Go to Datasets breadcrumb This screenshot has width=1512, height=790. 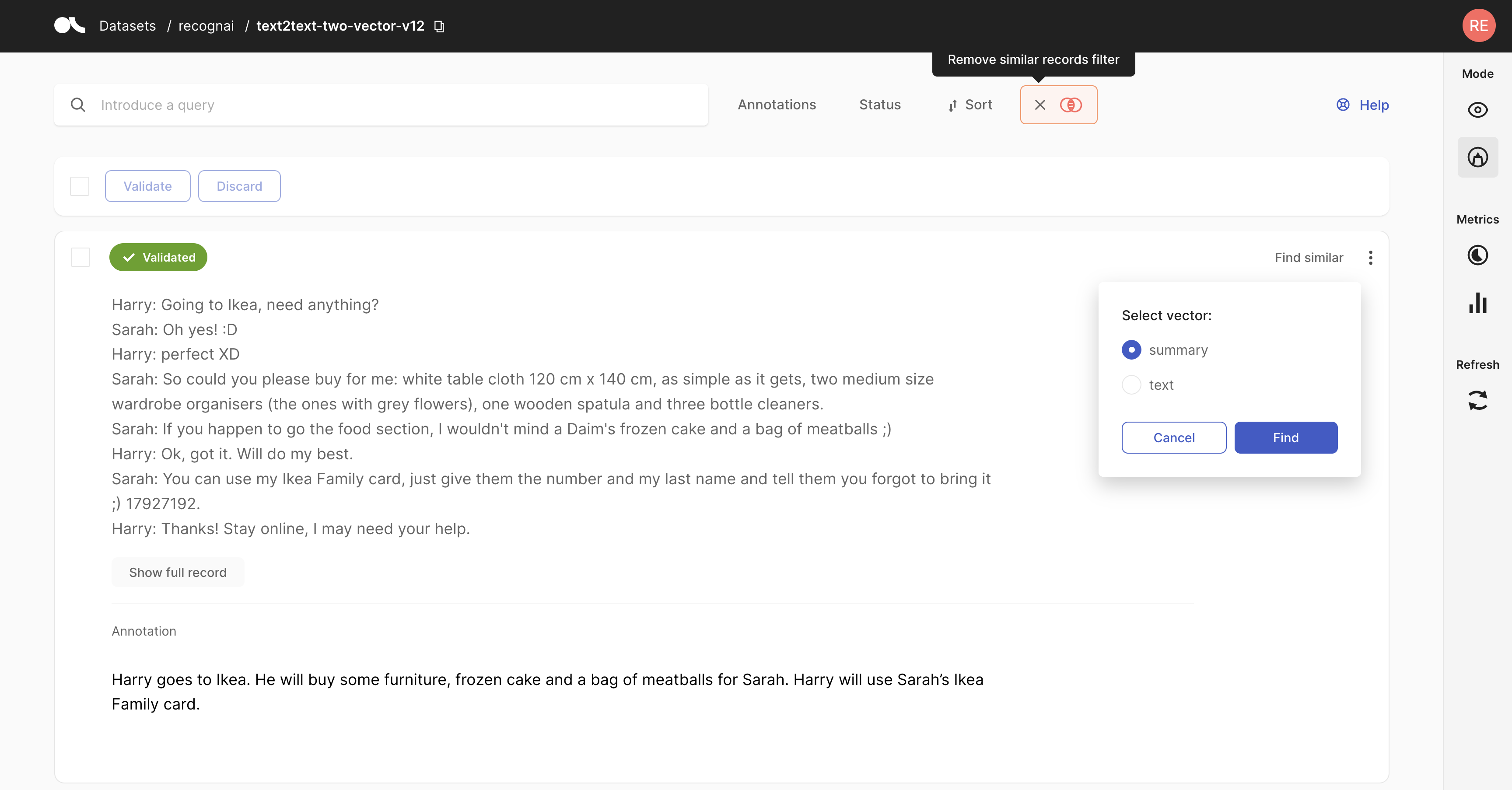tap(127, 26)
